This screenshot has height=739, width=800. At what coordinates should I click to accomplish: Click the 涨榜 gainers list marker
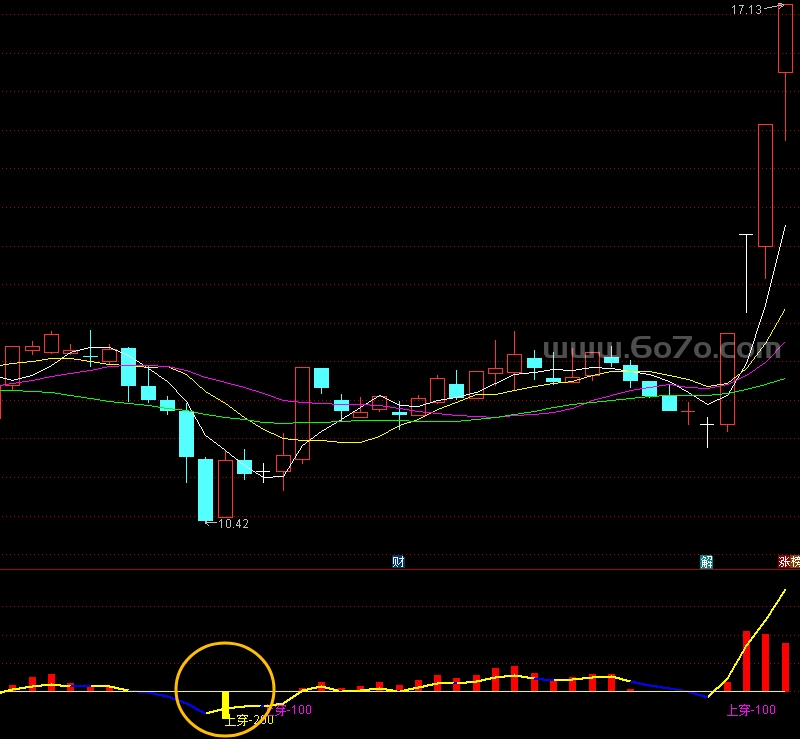tap(789, 562)
